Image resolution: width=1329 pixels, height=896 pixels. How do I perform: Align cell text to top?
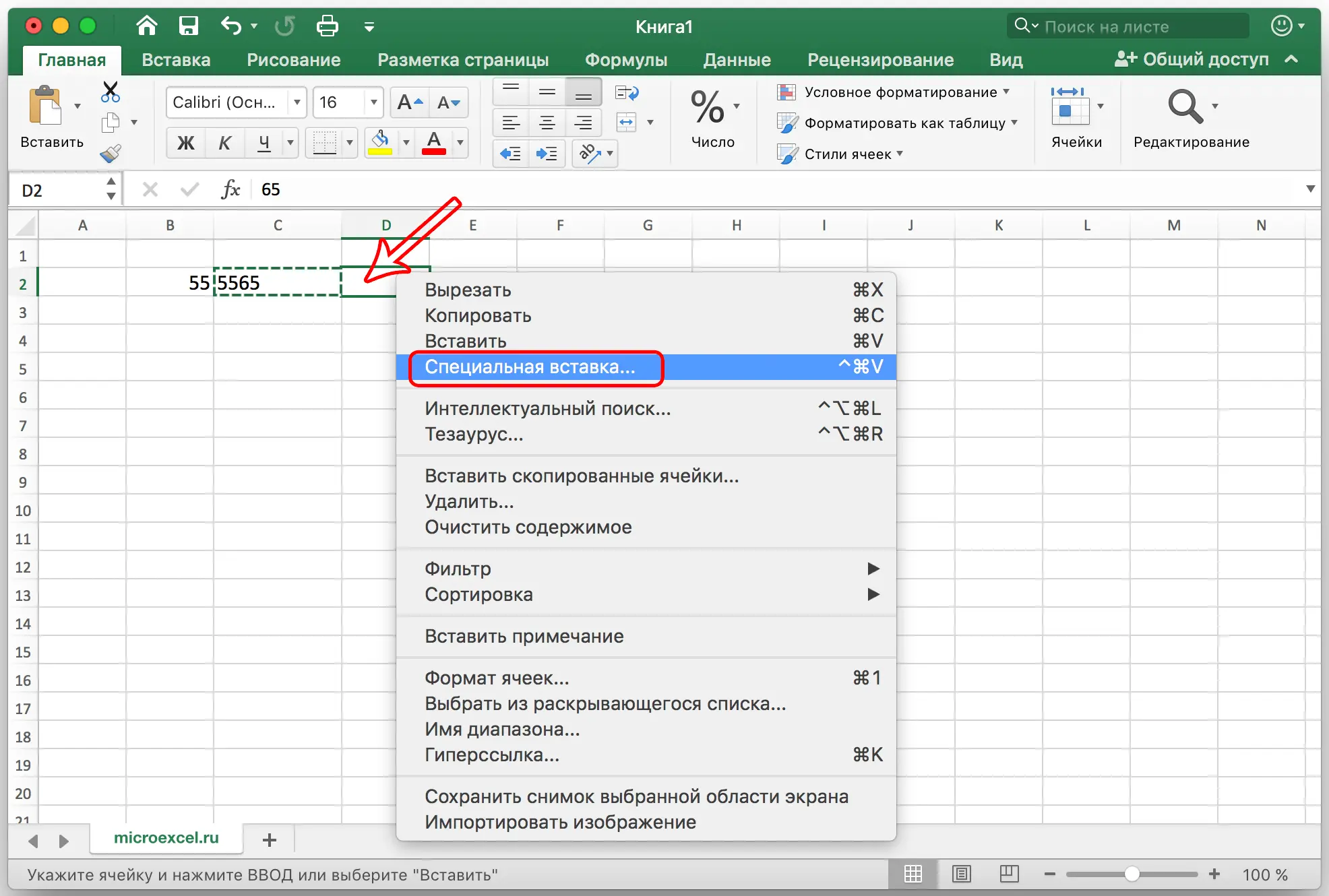click(x=511, y=92)
